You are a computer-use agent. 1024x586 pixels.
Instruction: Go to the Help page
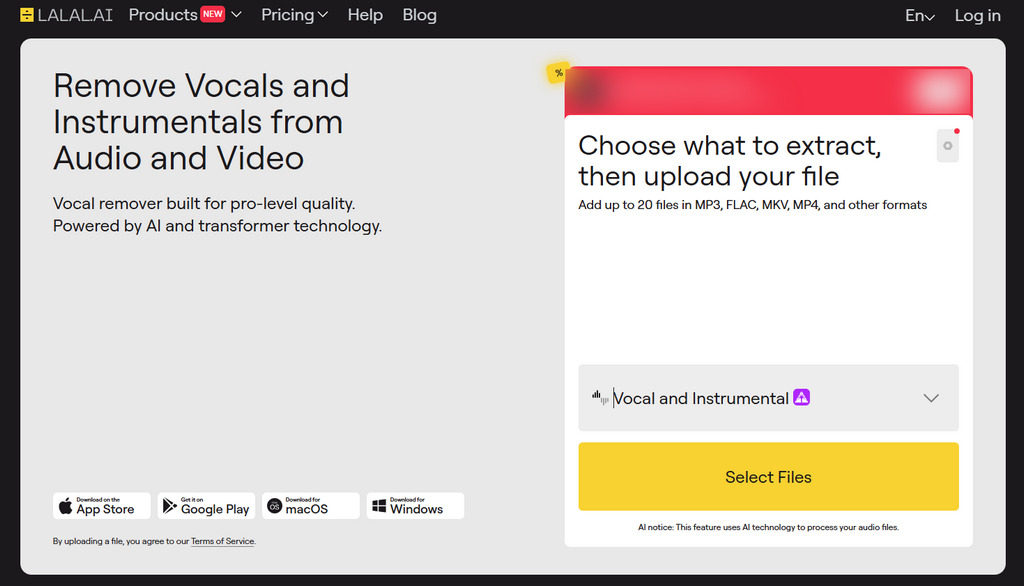[365, 15]
